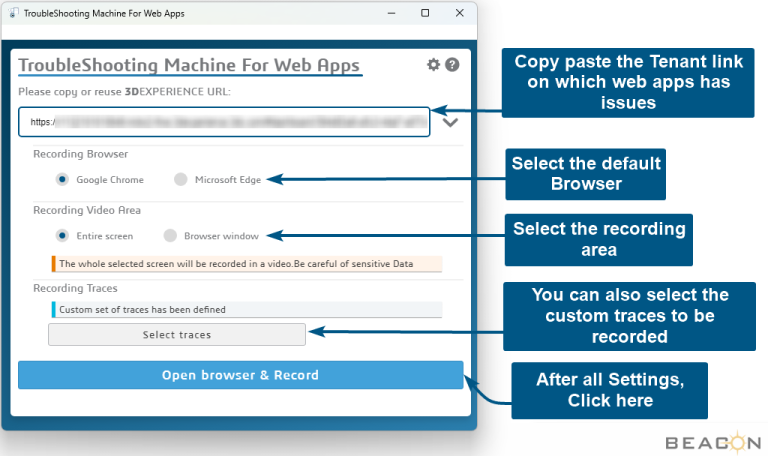The height and width of the screenshot is (456, 768).
Task: Focus the 3DEXPERIENCE URL input field
Action: (x=224, y=122)
